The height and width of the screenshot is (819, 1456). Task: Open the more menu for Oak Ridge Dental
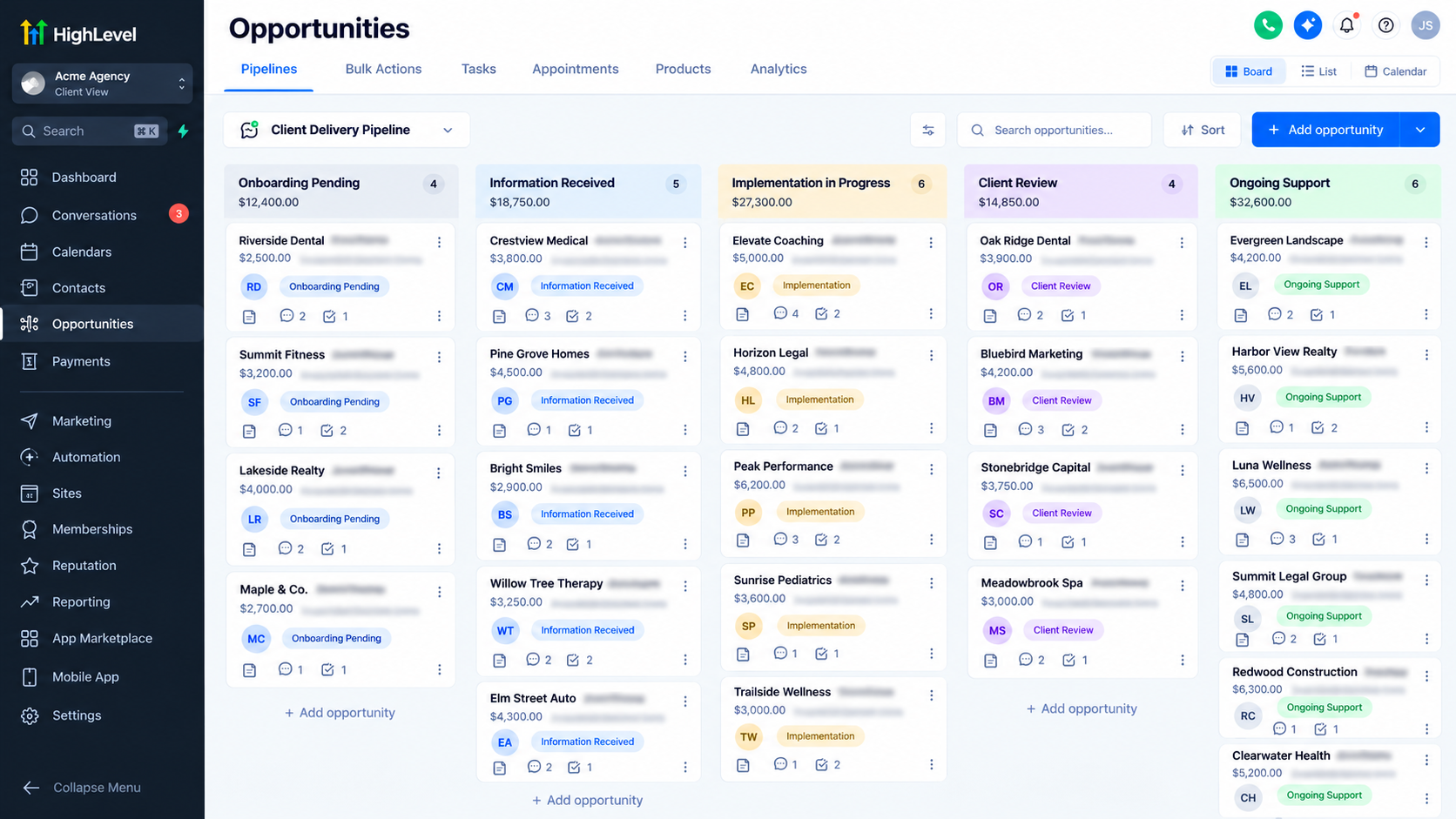click(1182, 243)
